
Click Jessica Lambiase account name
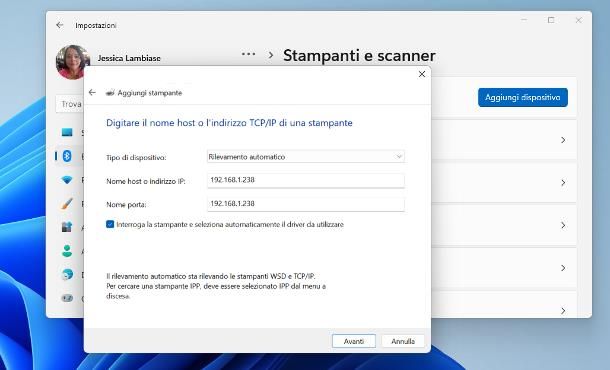[129, 58]
